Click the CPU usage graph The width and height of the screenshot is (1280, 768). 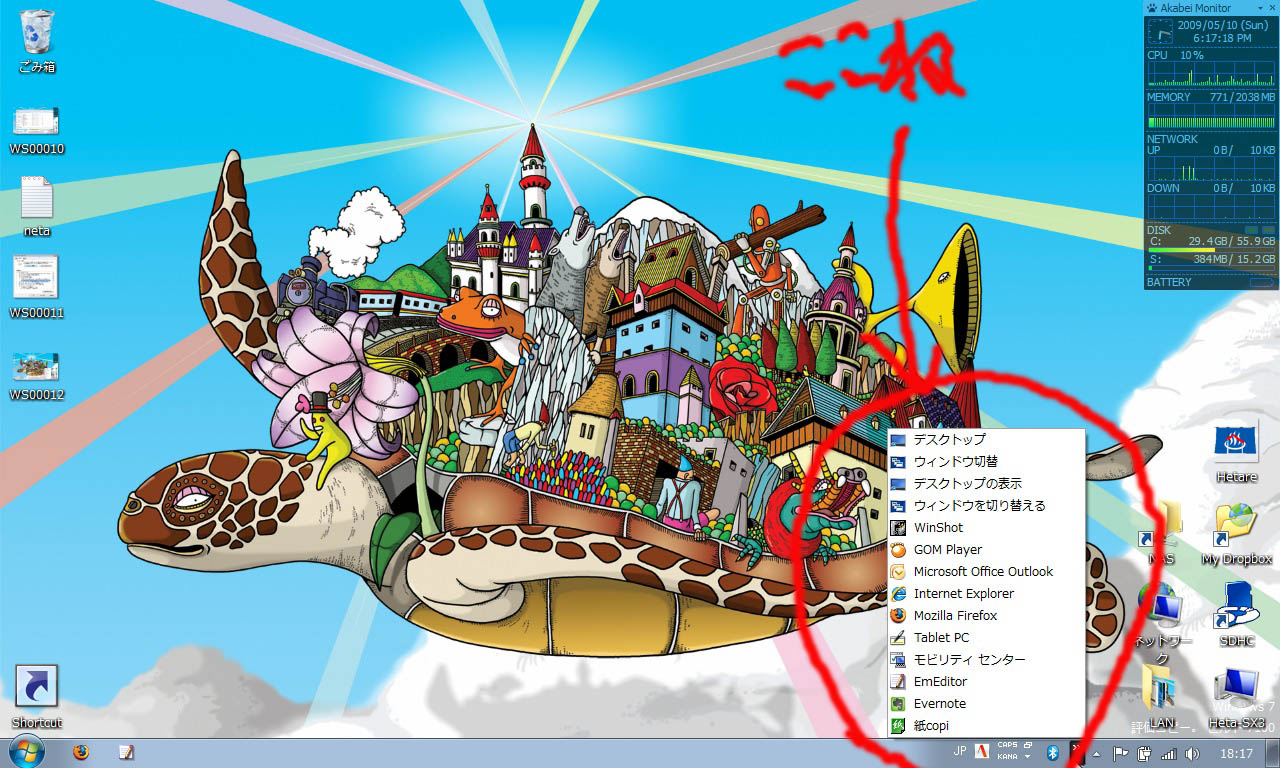click(x=1211, y=74)
